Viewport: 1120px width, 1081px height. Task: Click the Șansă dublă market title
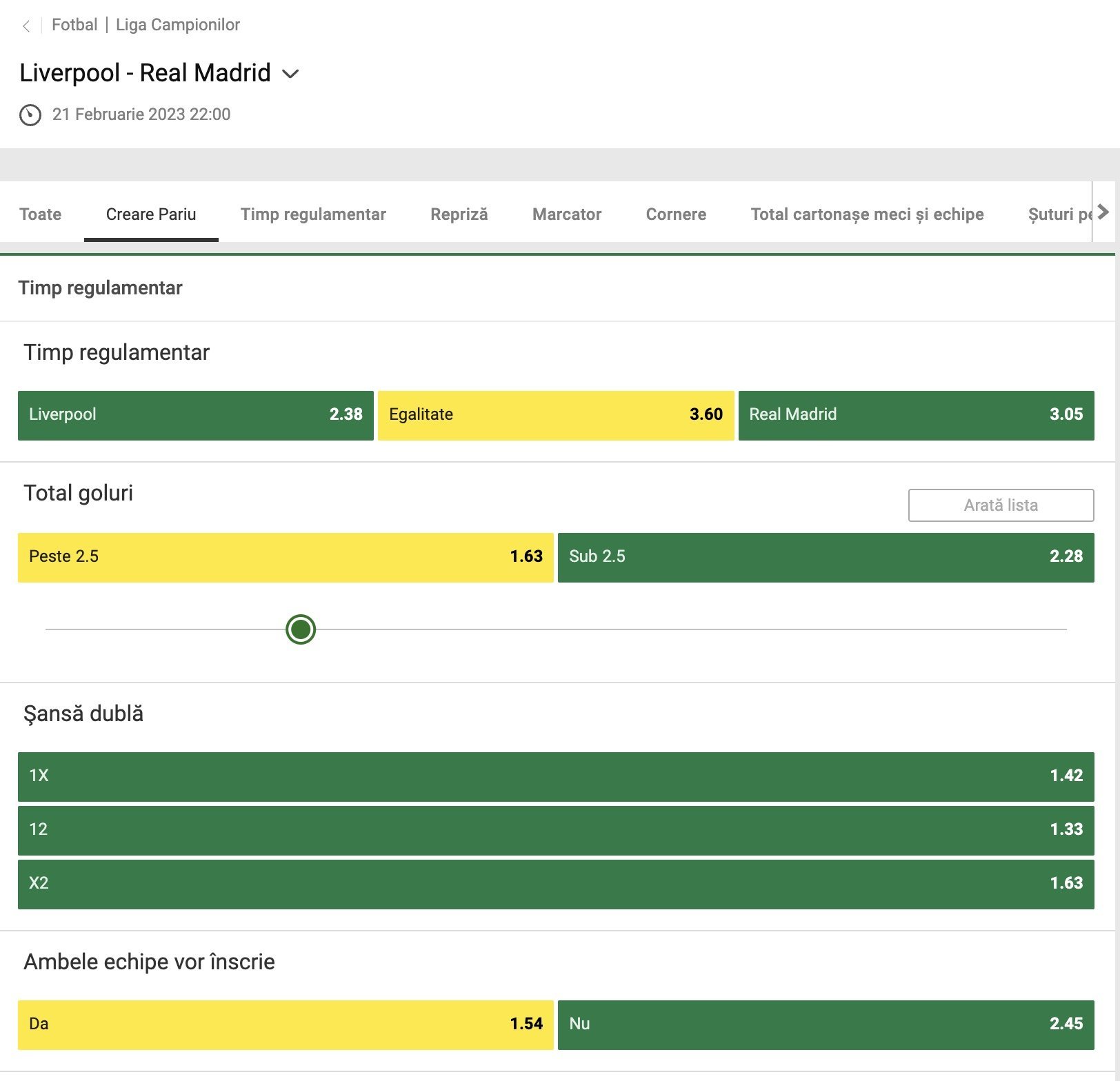(83, 714)
